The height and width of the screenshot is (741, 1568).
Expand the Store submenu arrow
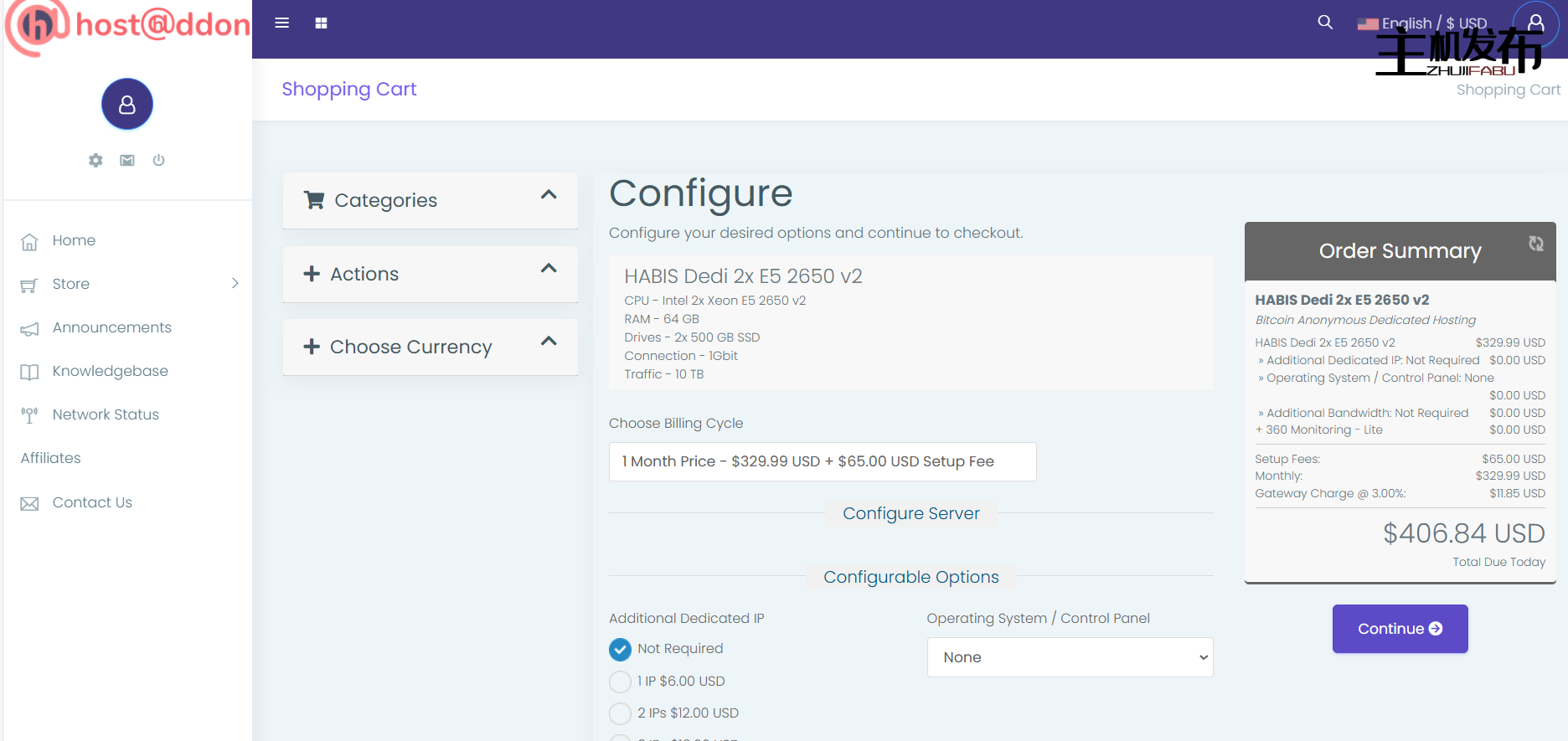(x=235, y=283)
